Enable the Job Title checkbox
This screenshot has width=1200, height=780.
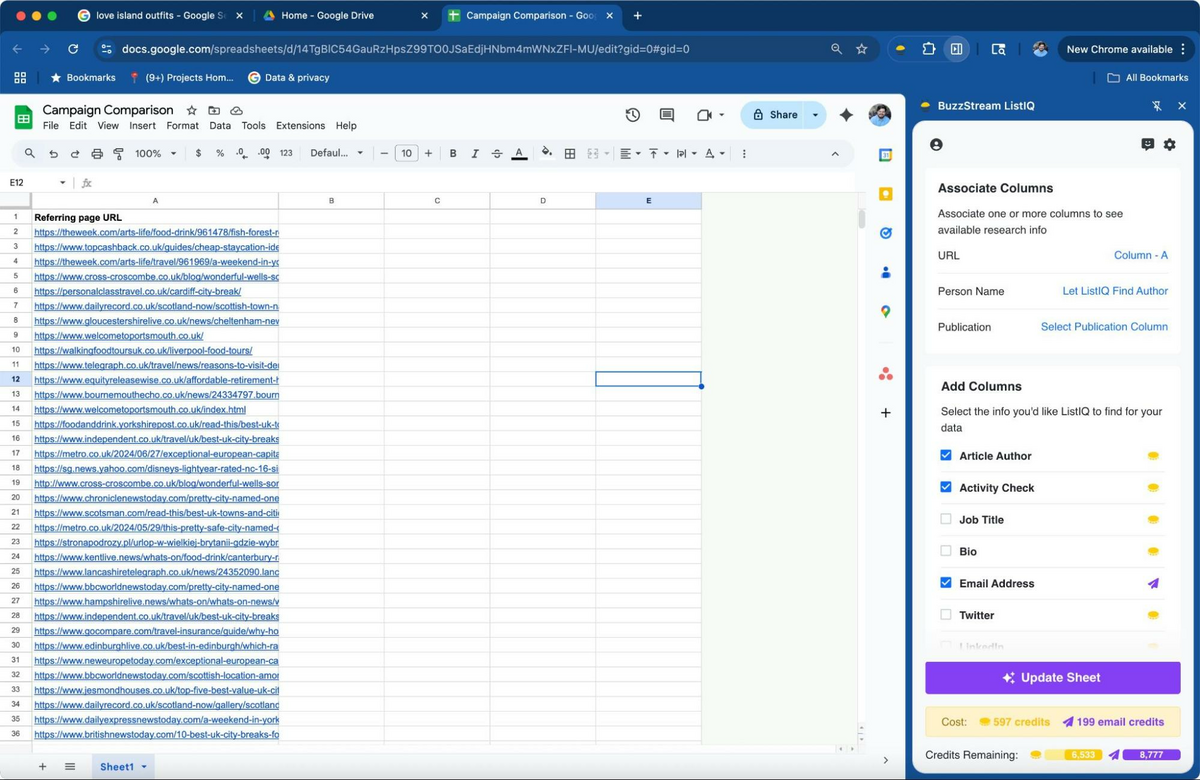tap(945, 519)
